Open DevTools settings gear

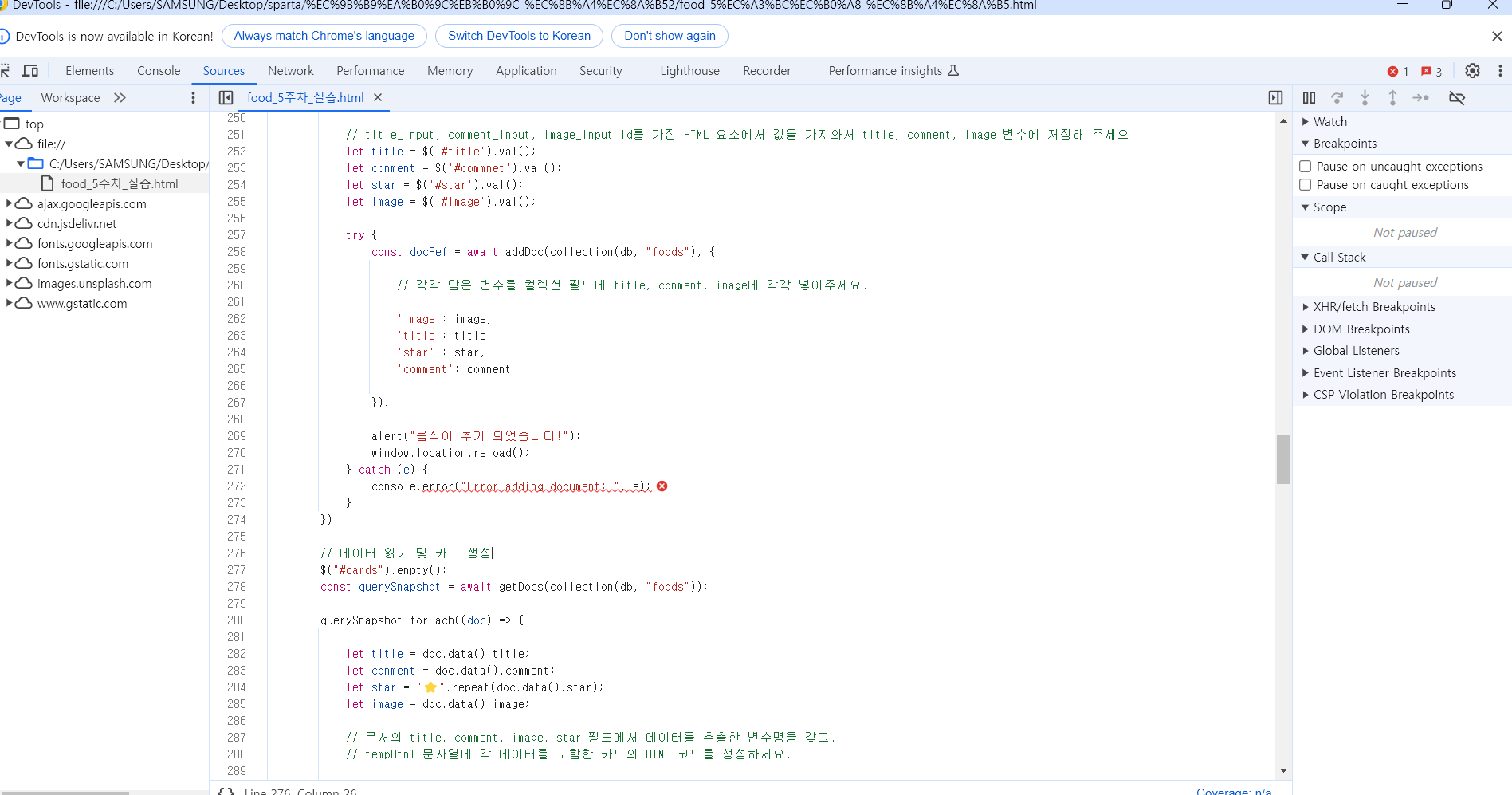click(1472, 71)
